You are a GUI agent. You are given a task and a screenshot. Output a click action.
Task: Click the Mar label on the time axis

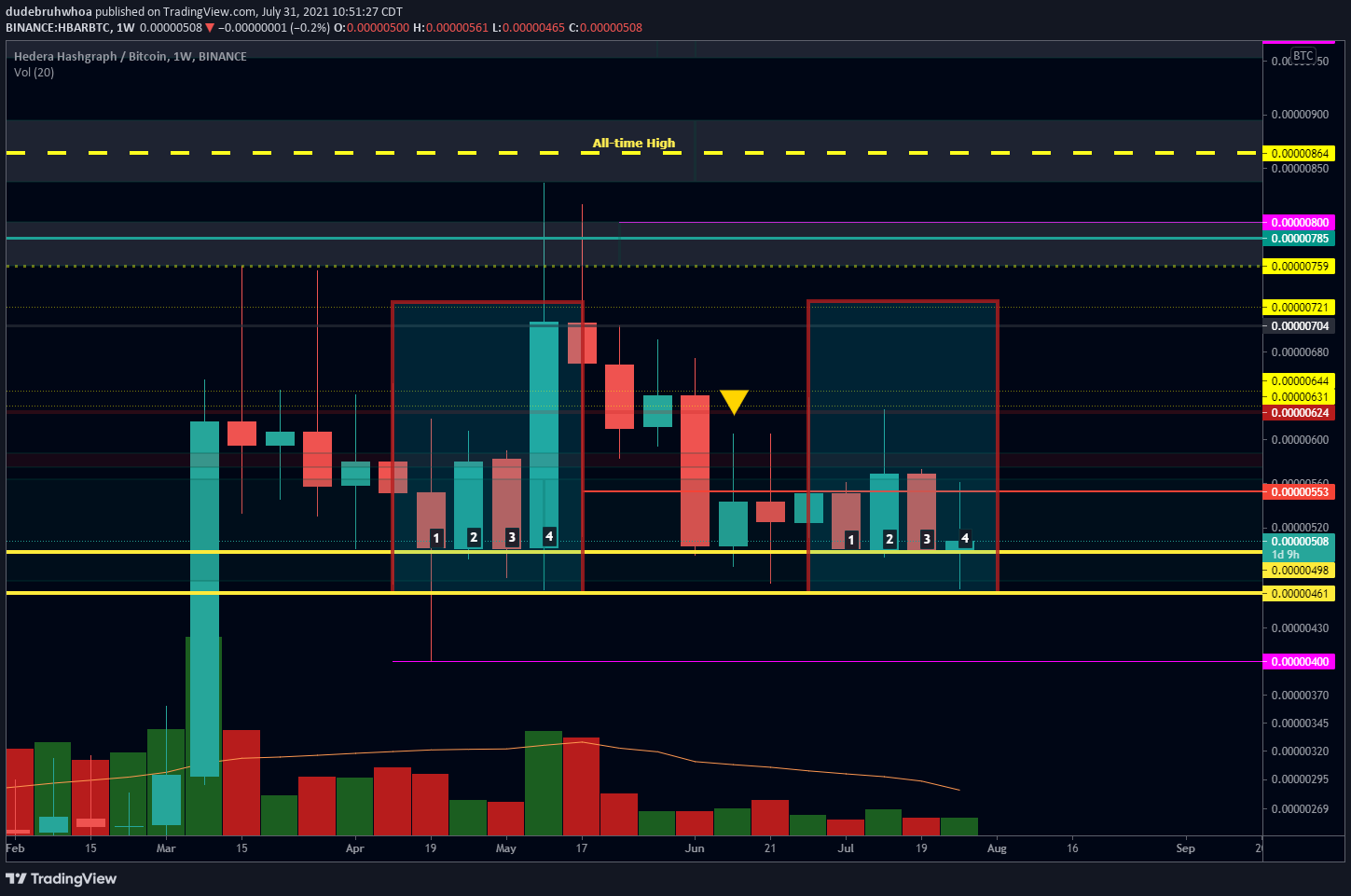point(166,848)
